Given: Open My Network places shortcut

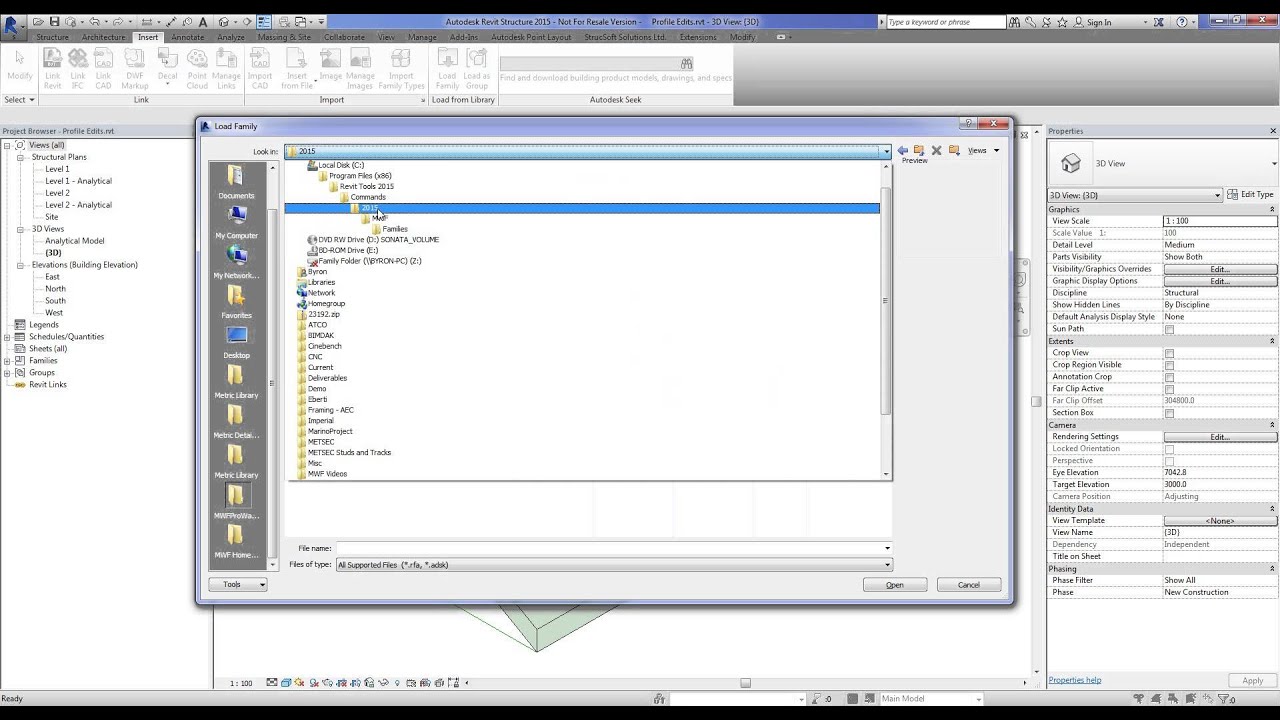Looking at the screenshot, I should (x=236, y=261).
